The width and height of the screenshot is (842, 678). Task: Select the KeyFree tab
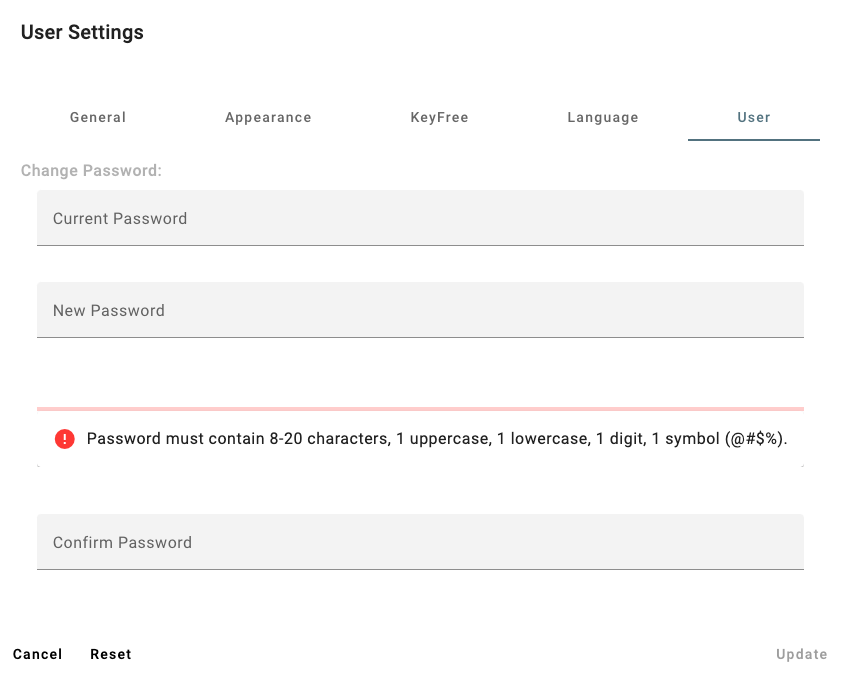point(439,117)
